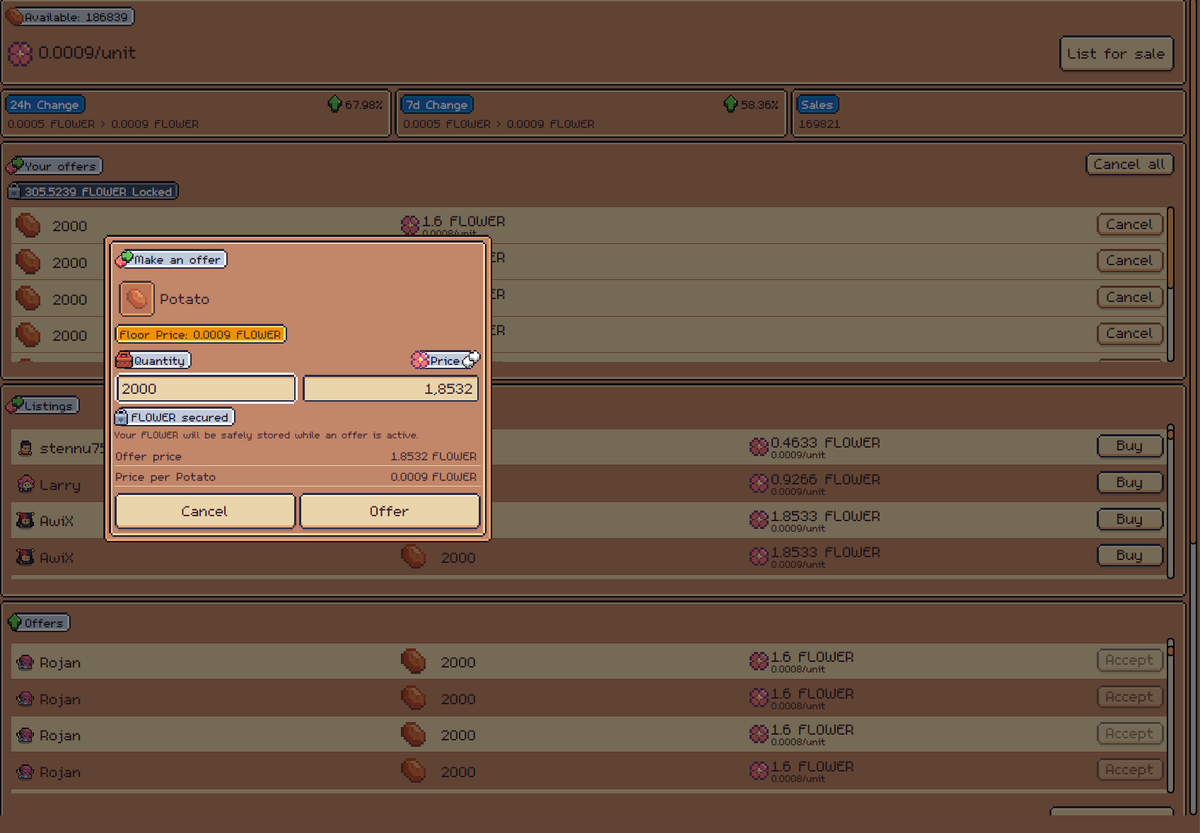Click the icon on the Your offers label
Image resolution: width=1200 pixels, height=833 pixels.
(15, 165)
